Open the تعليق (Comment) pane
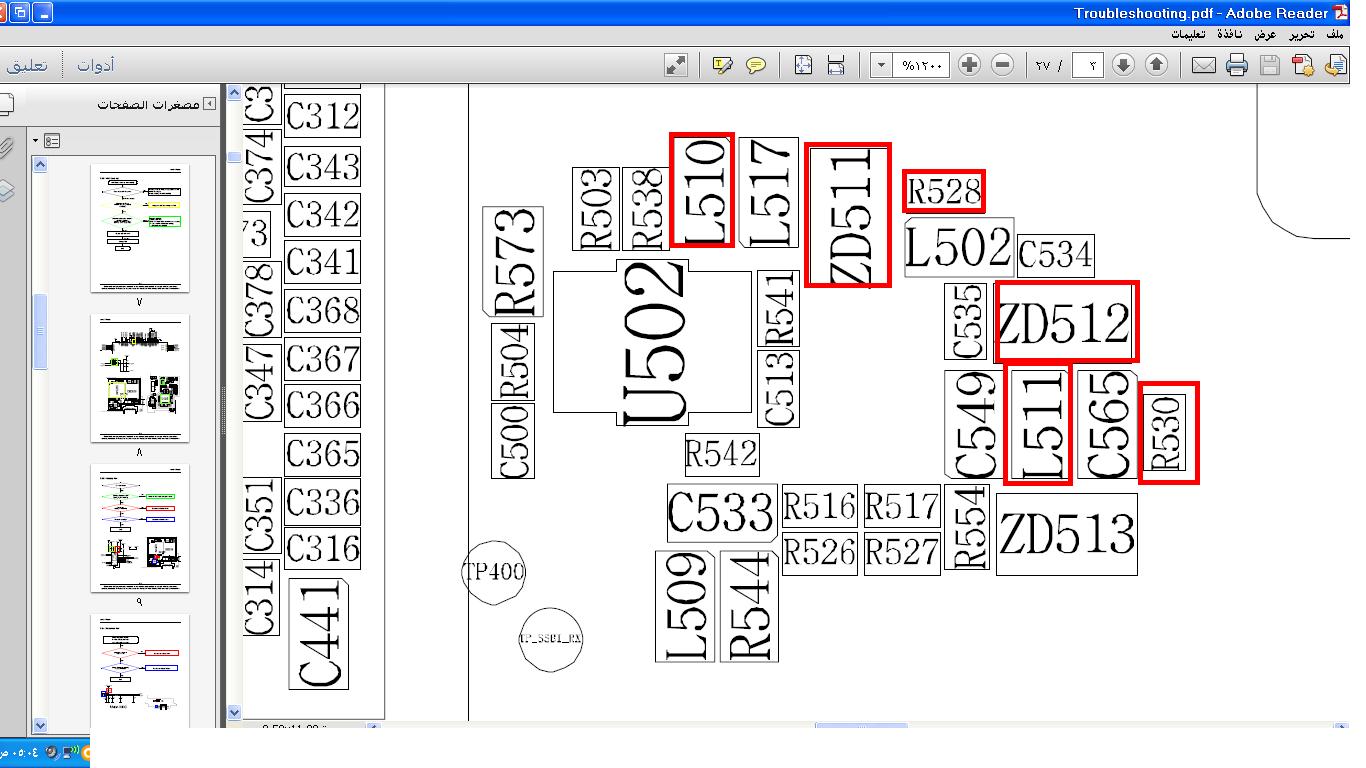Image resolution: width=1366 pixels, height=768 pixels. [27, 65]
